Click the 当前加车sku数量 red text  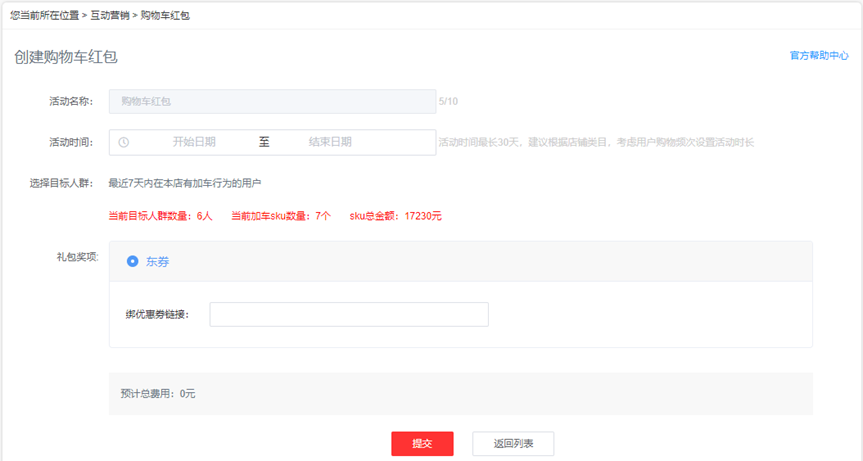(281, 215)
